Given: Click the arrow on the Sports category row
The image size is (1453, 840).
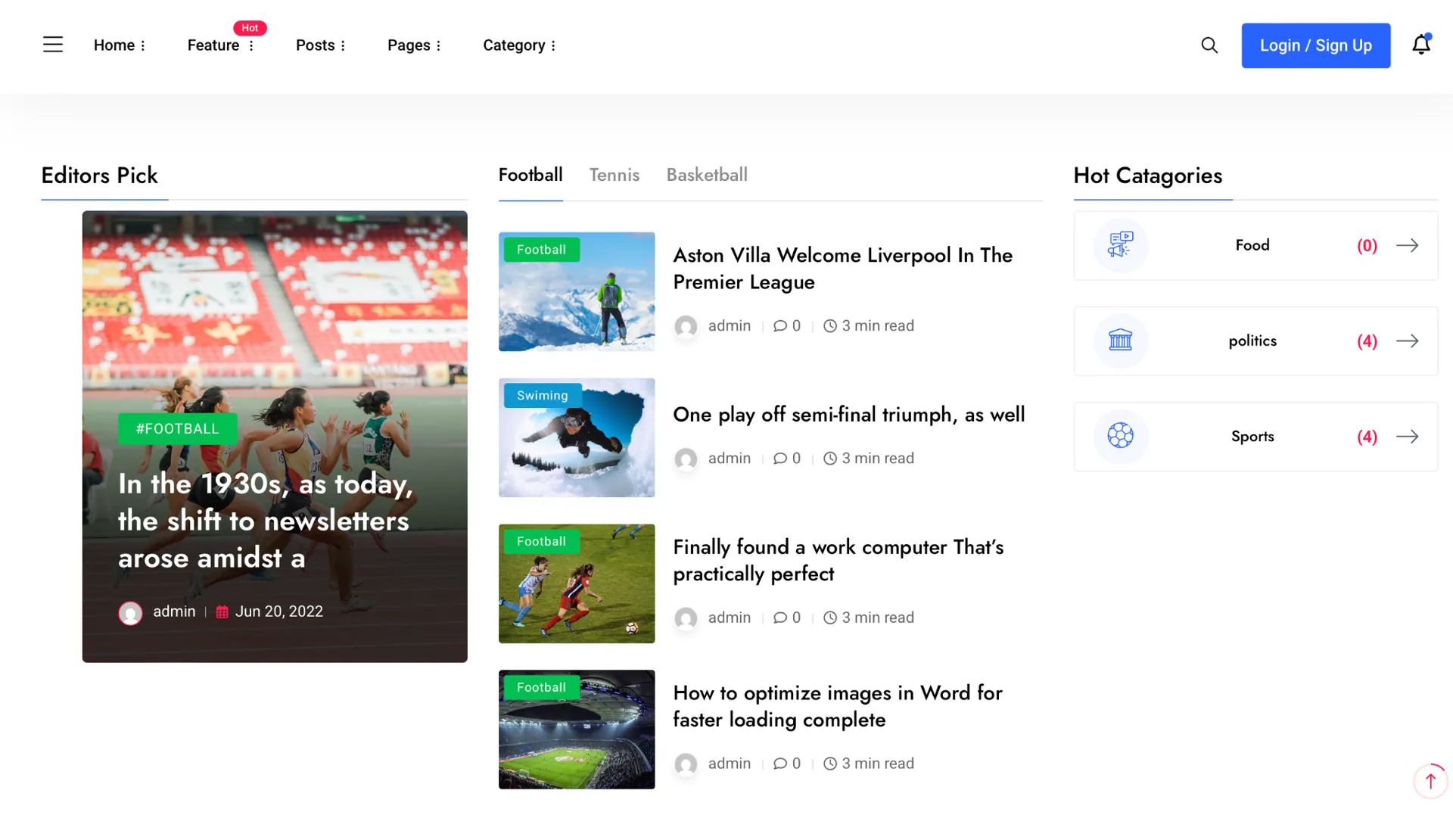Looking at the screenshot, I should point(1407,437).
